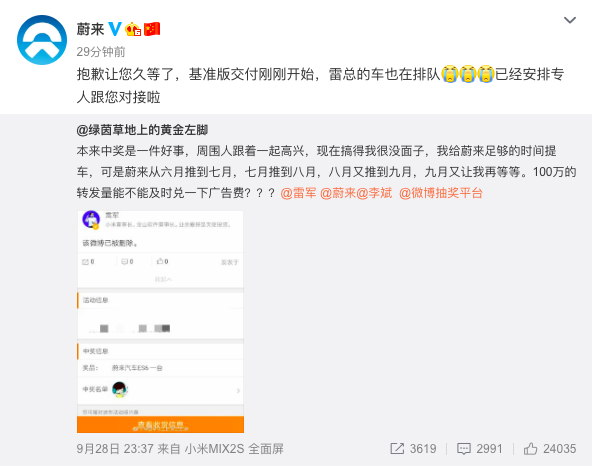Open the 蔚来 account name
Image resolution: width=592 pixels, height=467 pixels.
[x=90, y=29]
